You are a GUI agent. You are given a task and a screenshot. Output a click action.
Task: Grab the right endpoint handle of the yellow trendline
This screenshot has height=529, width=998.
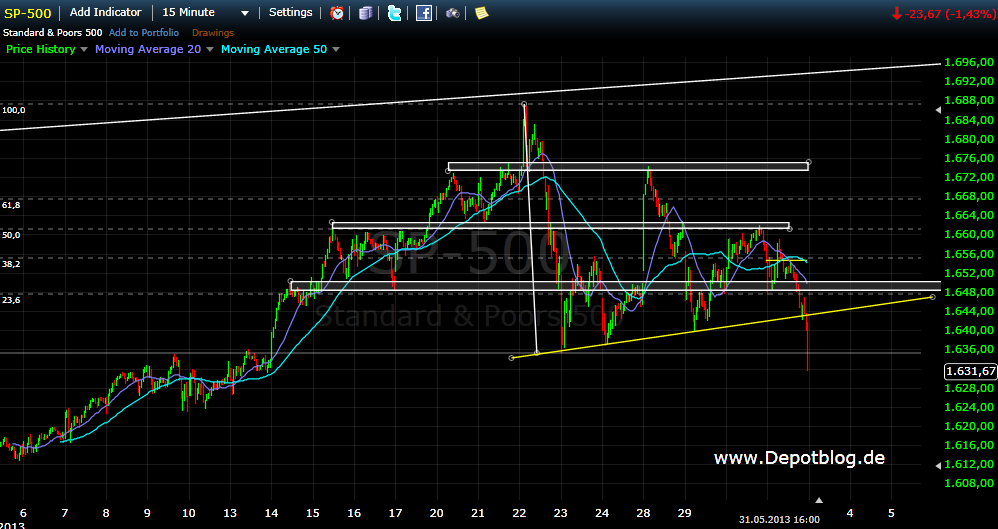(x=932, y=297)
